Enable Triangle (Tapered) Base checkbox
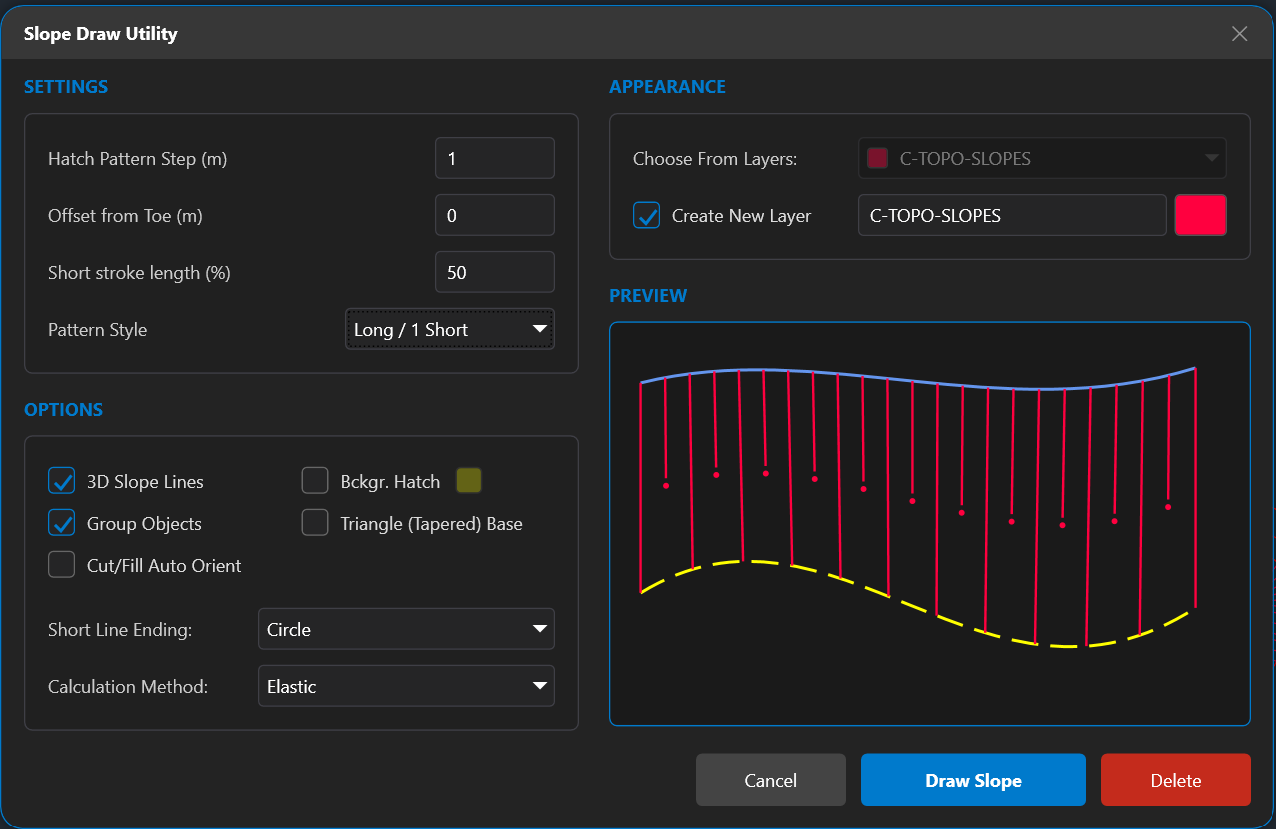 315,523
